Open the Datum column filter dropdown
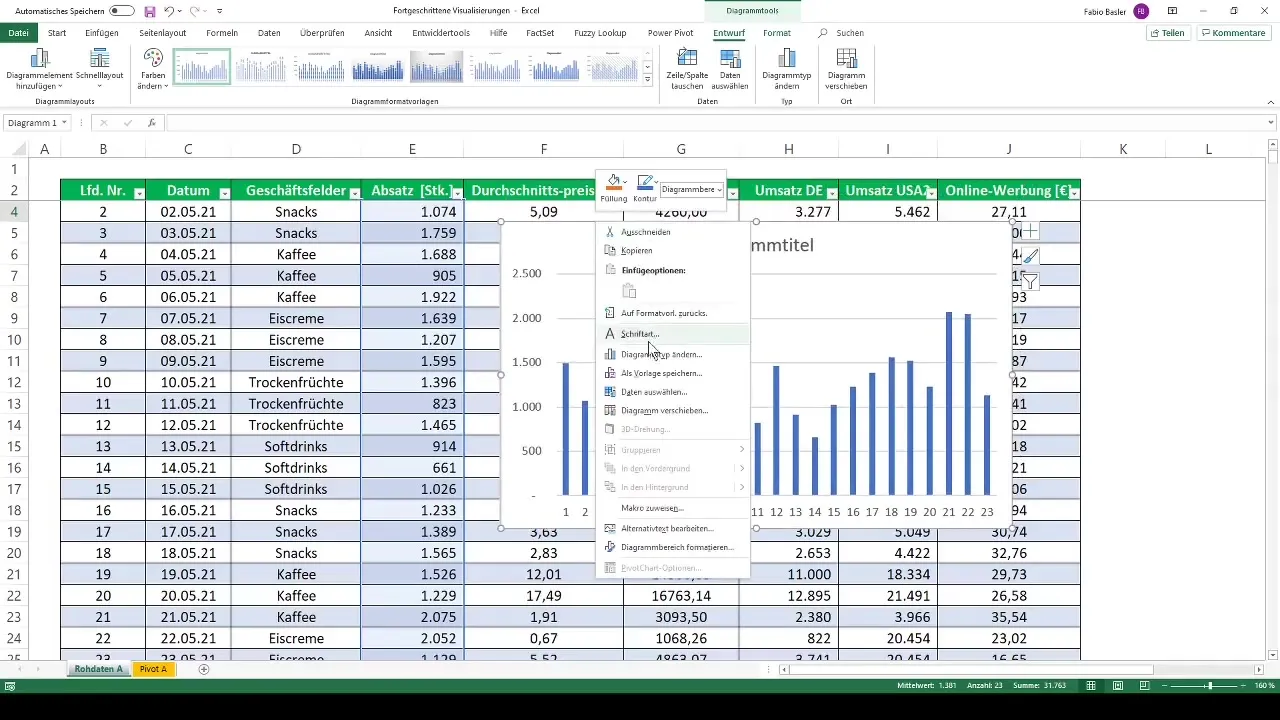Image resolution: width=1280 pixels, height=720 pixels. click(225, 193)
